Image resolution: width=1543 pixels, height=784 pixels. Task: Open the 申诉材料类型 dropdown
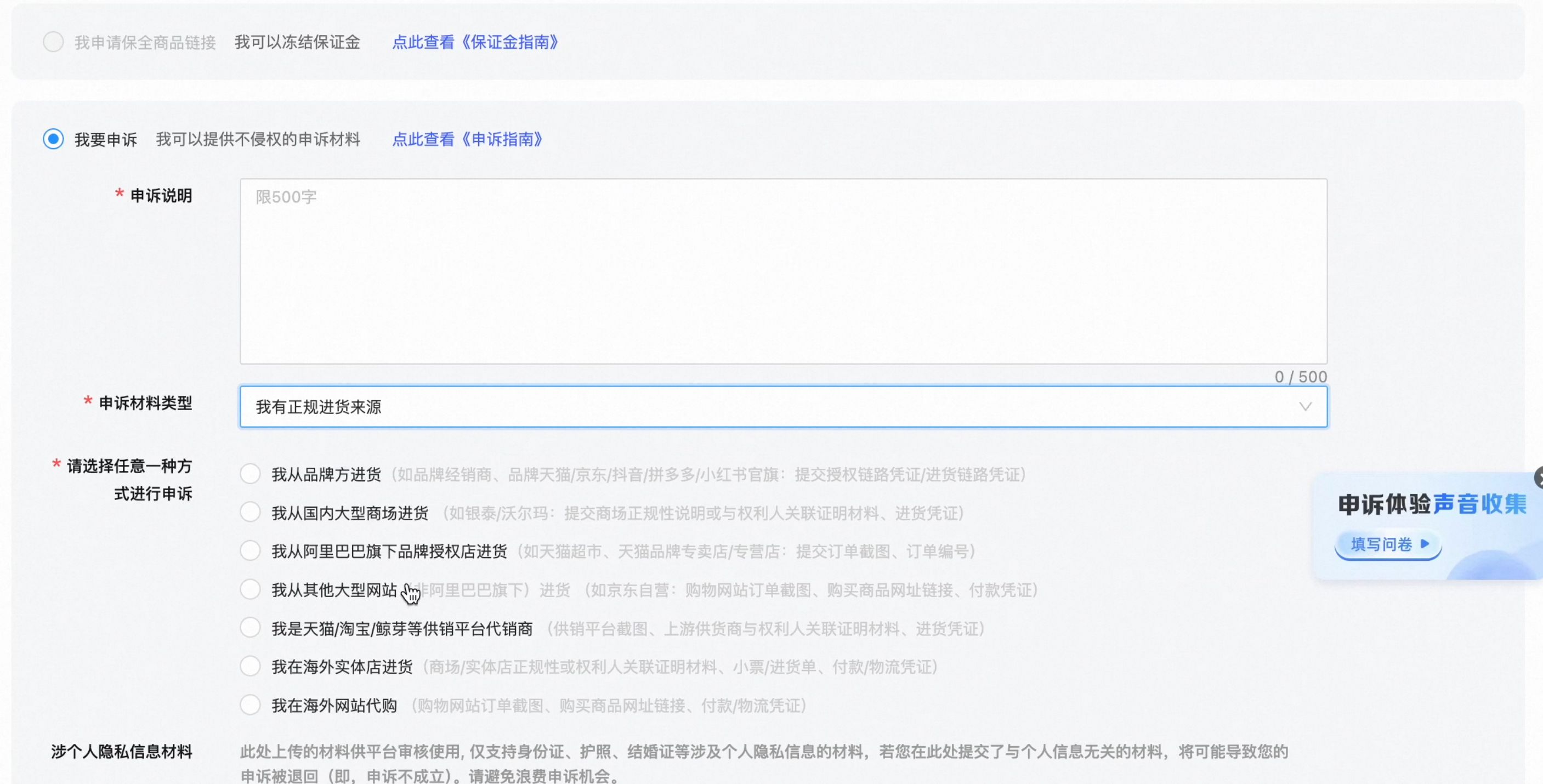(x=784, y=407)
